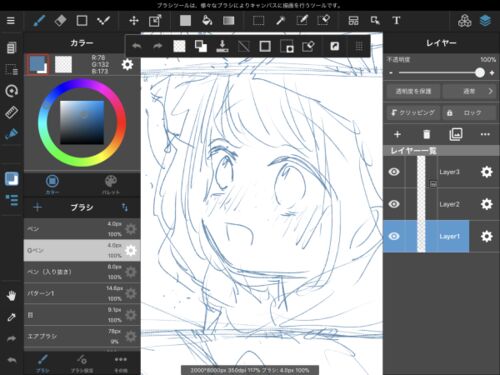This screenshot has width=500, height=375.
Task: Add image layer button
Action: click(x=456, y=134)
